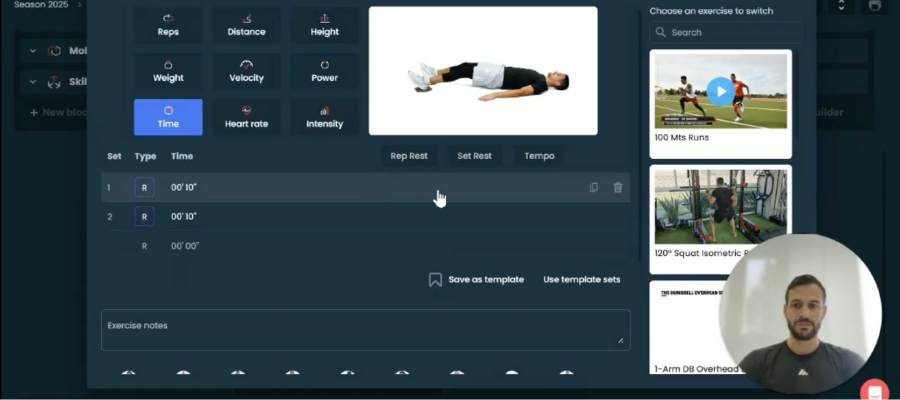Open the type selector for set 1
Screen dimensions: 900x400
tap(144, 187)
